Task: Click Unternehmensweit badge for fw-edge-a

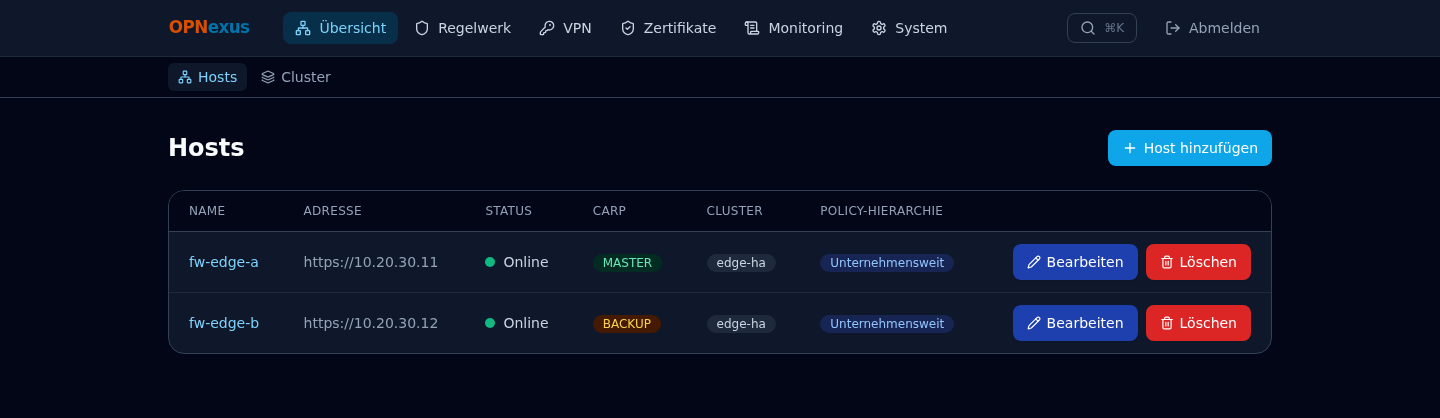Action: (x=887, y=263)
